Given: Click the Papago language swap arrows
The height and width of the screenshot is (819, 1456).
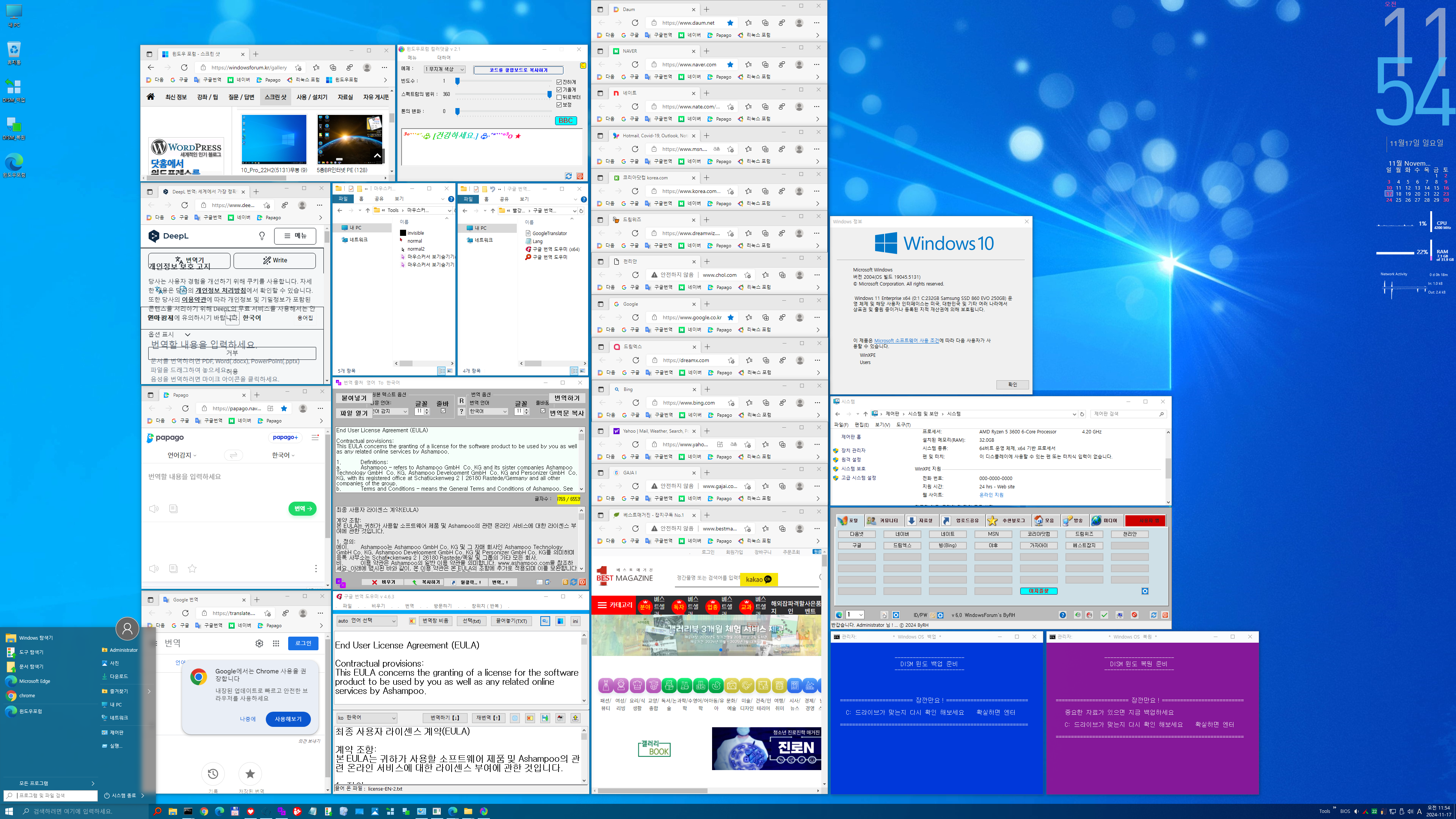Looking at the screenshot, I should (234, 455).
